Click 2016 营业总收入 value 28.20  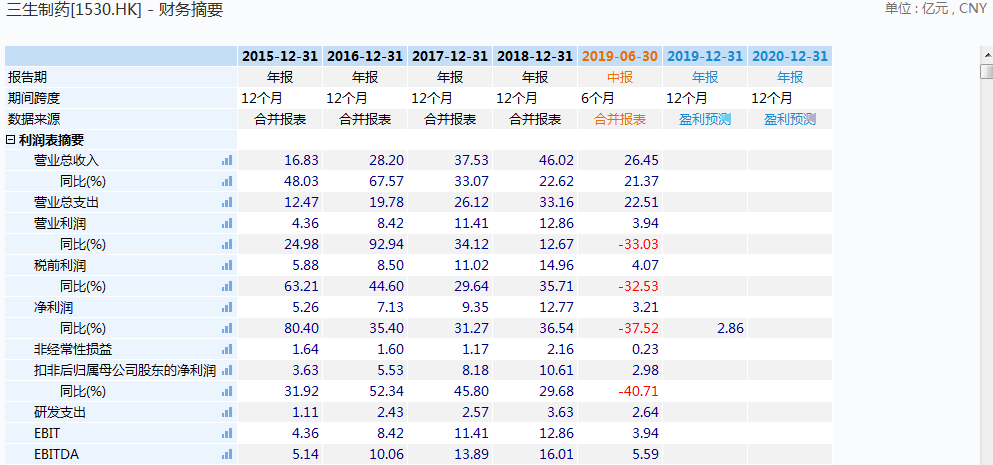pos(387,161)
